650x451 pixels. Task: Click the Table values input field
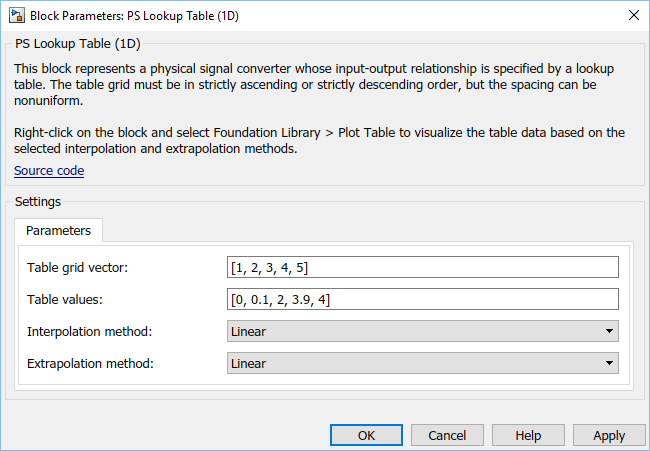click(x=423, y=299)
